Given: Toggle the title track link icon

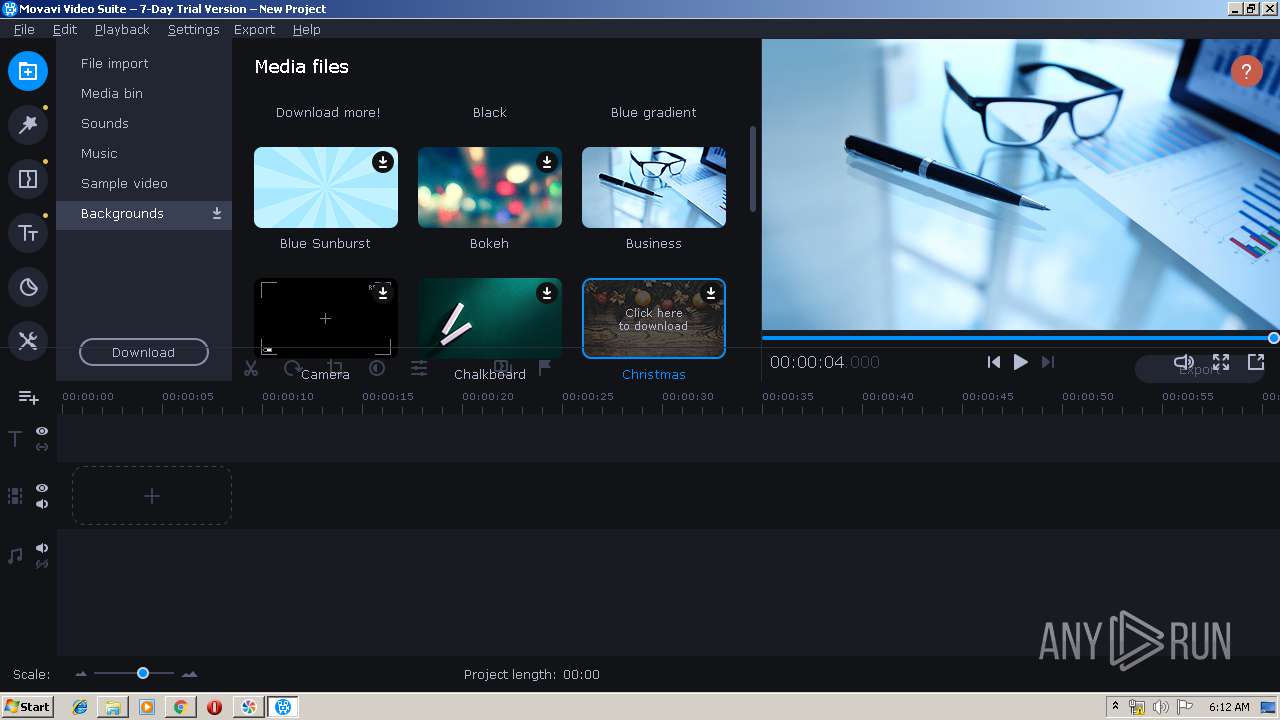Looking at the screenshot, I should coord(42,447).
